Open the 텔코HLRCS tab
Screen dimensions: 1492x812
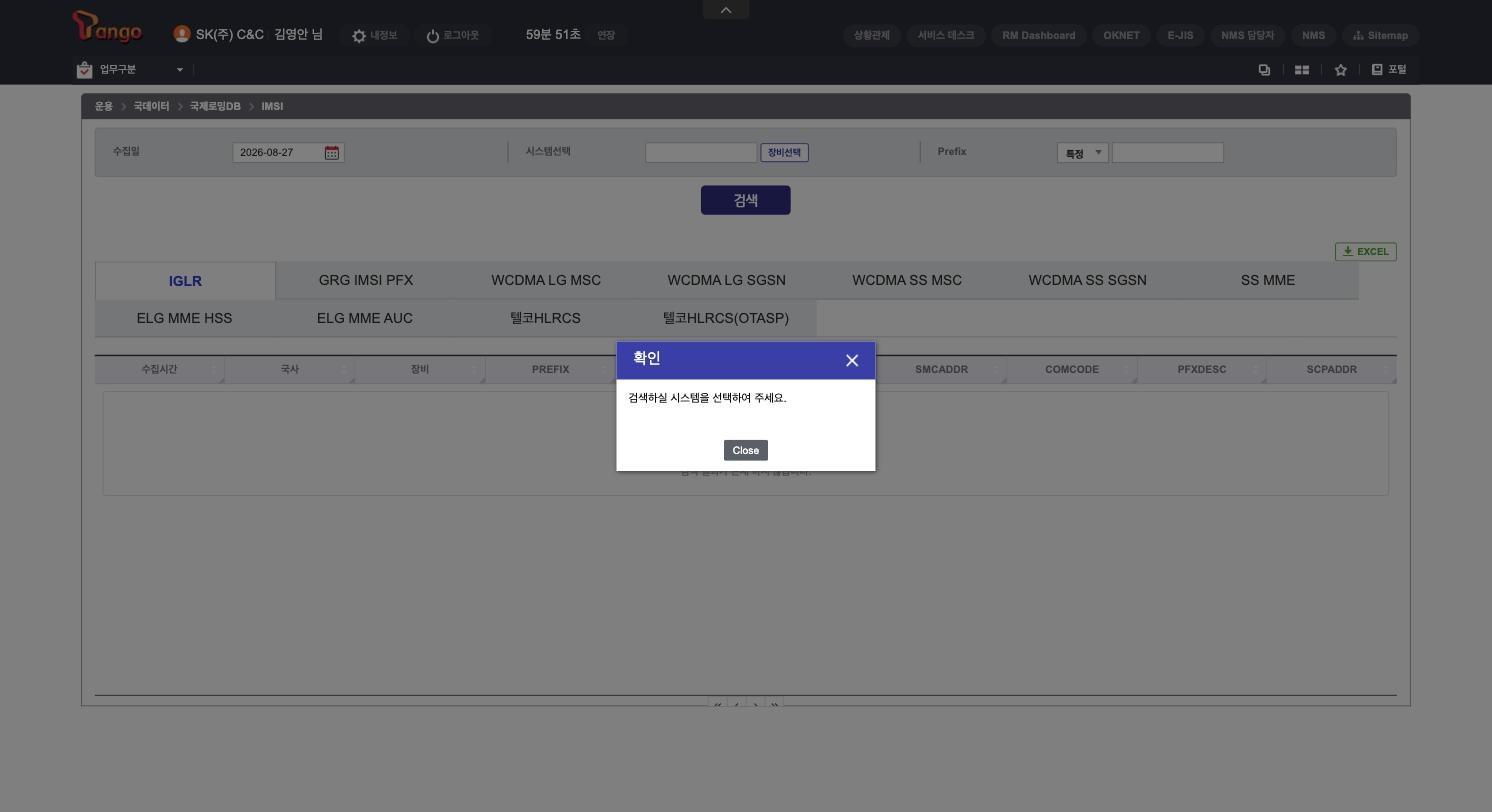(x=545, y=319)
